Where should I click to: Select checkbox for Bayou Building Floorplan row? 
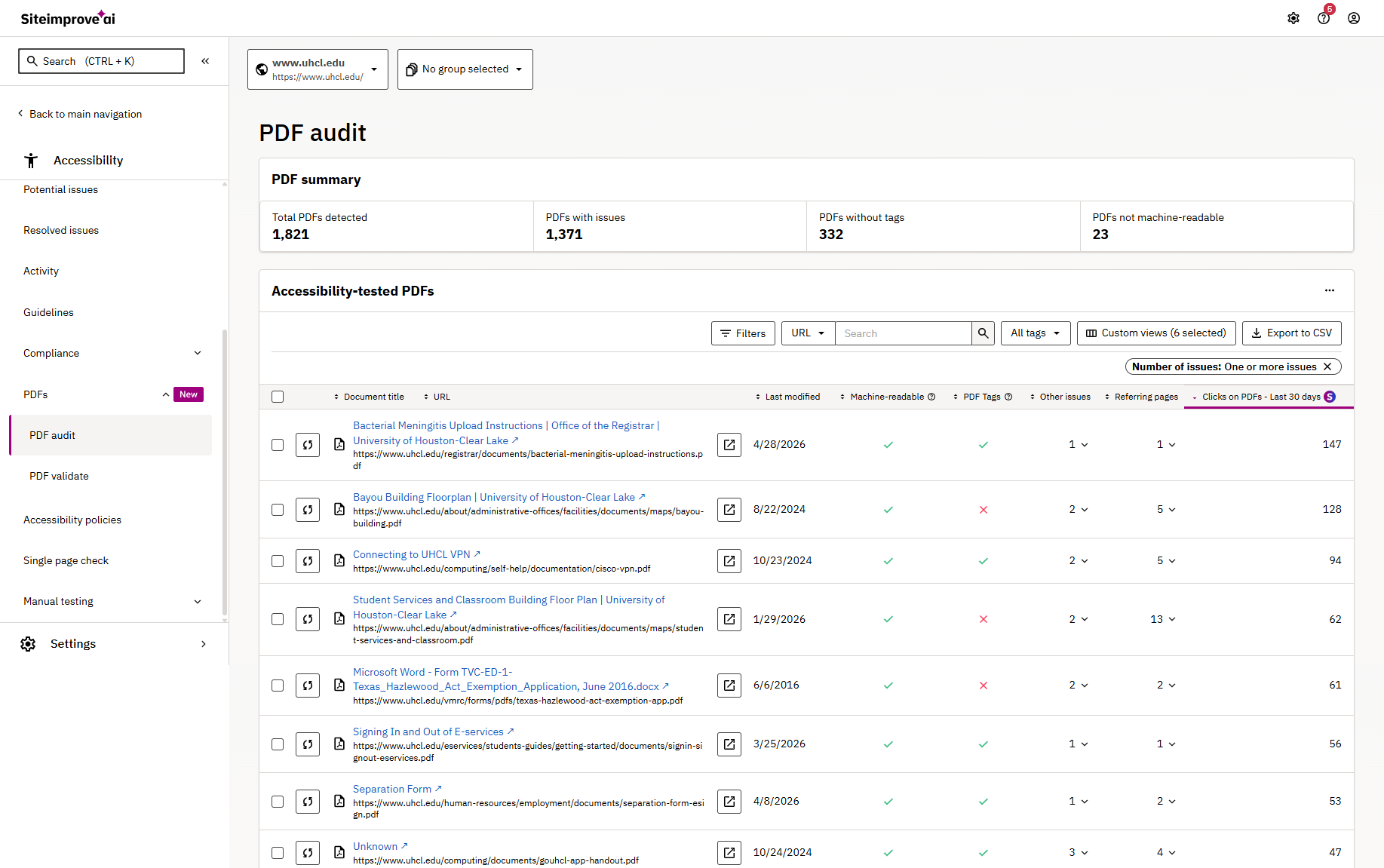pyautogui.click(x=278, y=510)
